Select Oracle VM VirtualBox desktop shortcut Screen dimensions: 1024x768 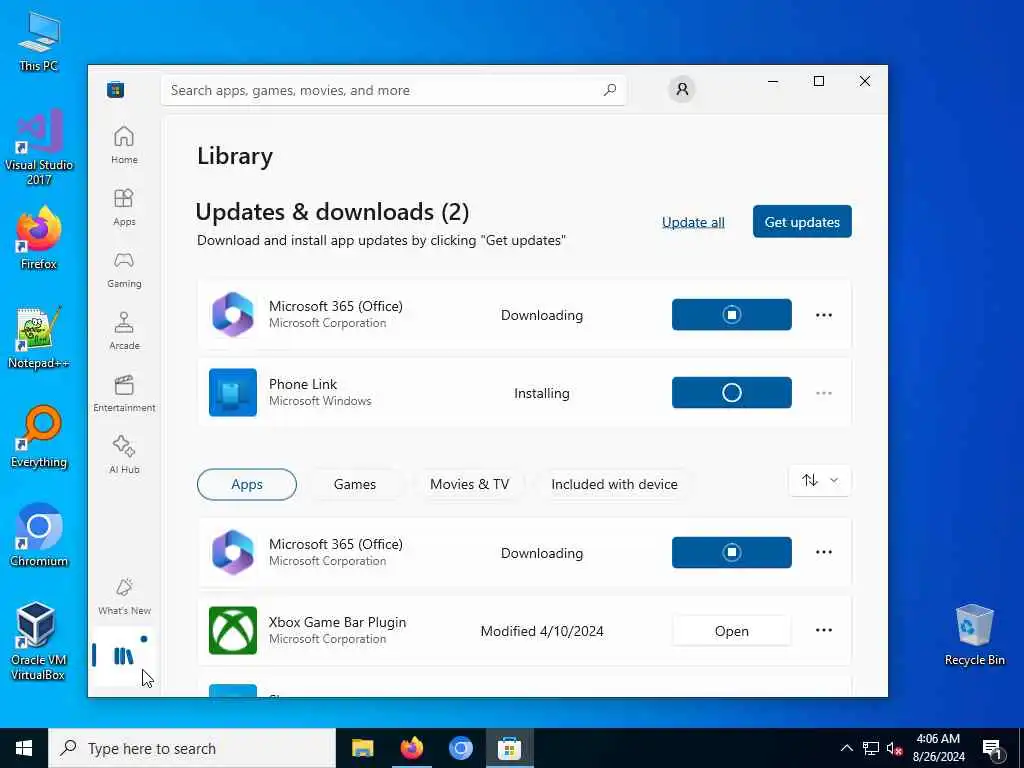[x=37, y=641]
